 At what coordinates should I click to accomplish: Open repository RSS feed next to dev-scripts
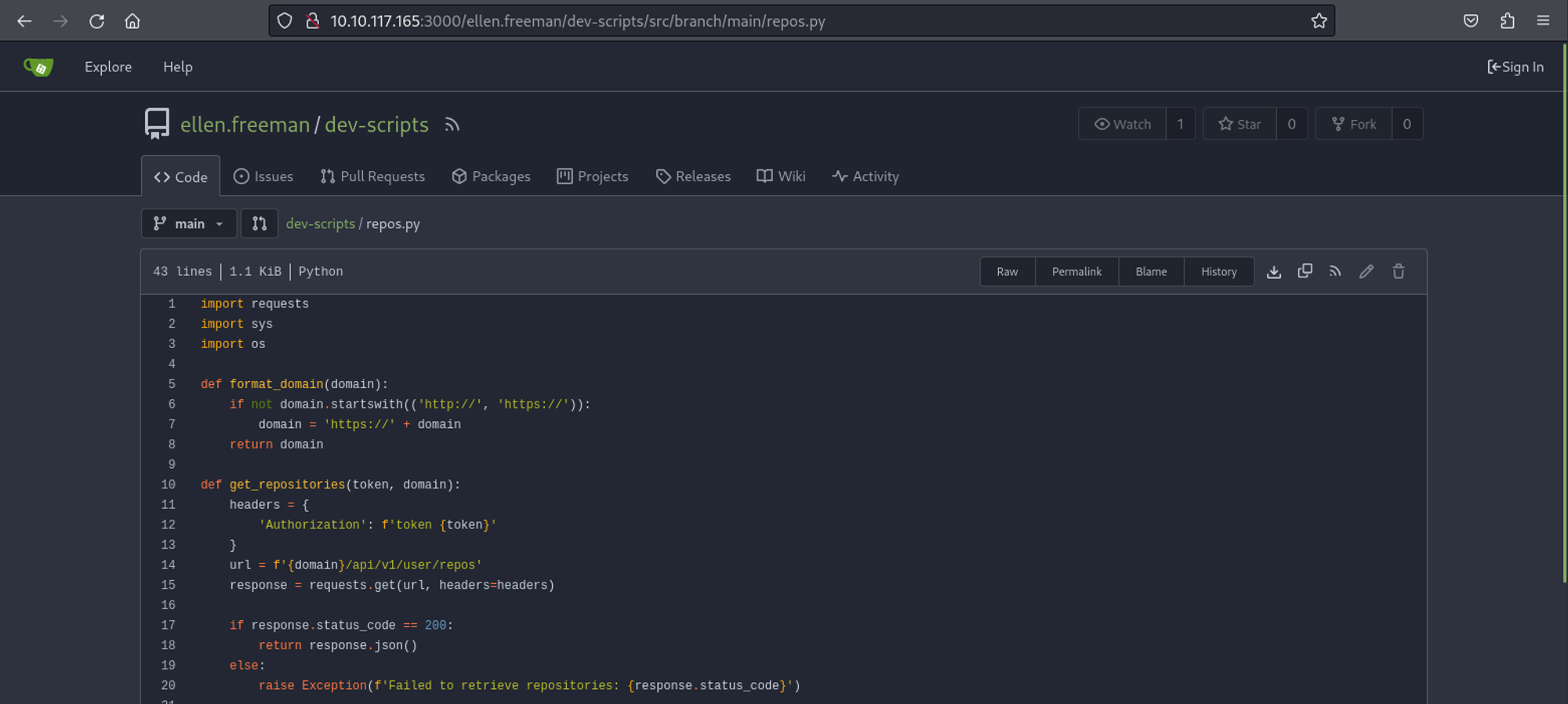[452, 125]
